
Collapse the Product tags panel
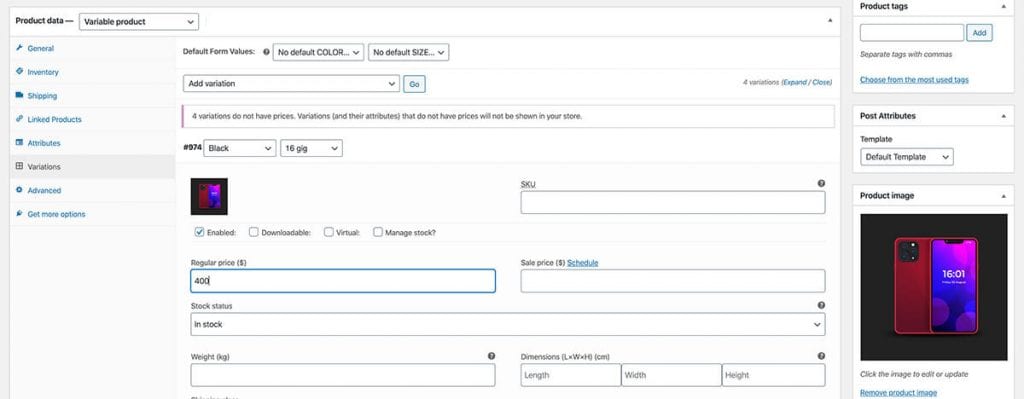coord(1004,6)
